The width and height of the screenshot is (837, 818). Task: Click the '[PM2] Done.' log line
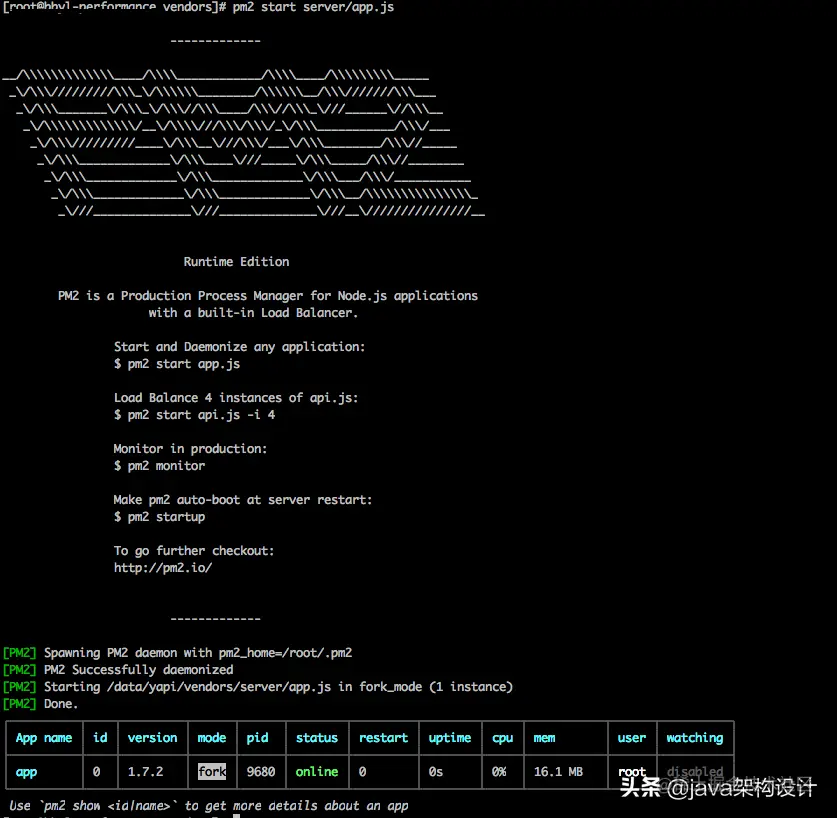41,704
